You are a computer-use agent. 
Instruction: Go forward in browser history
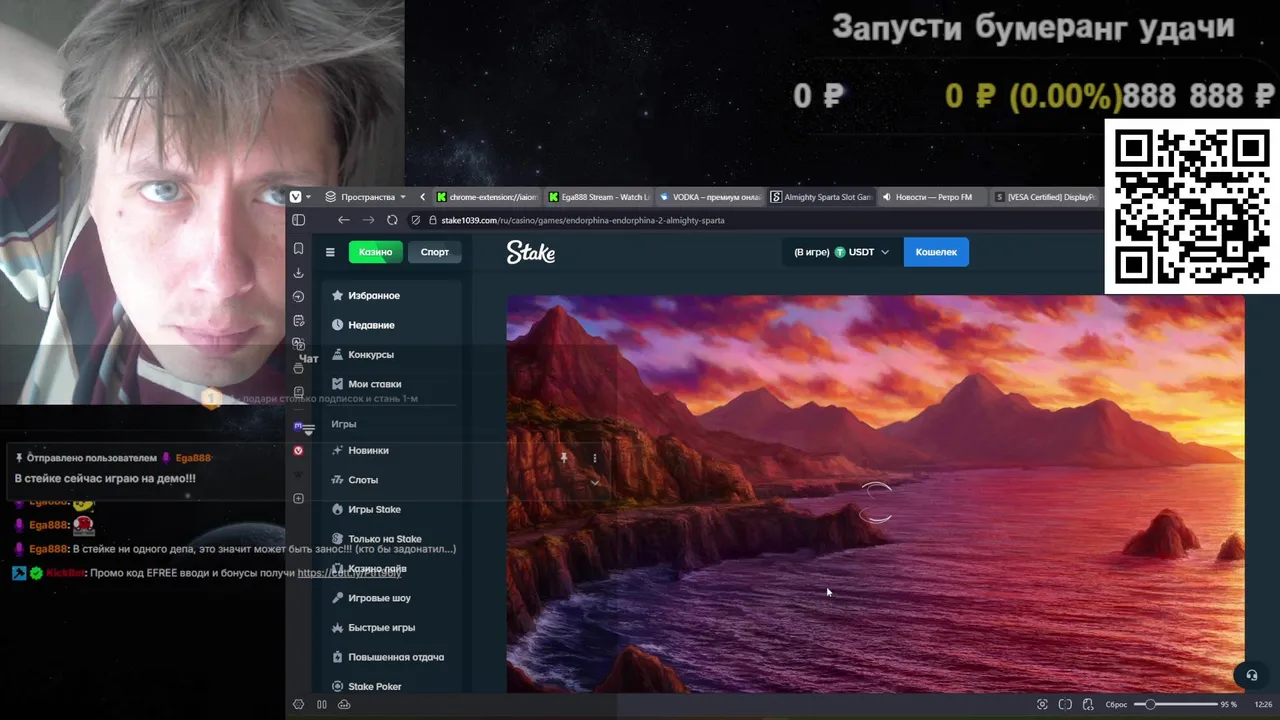368,220
